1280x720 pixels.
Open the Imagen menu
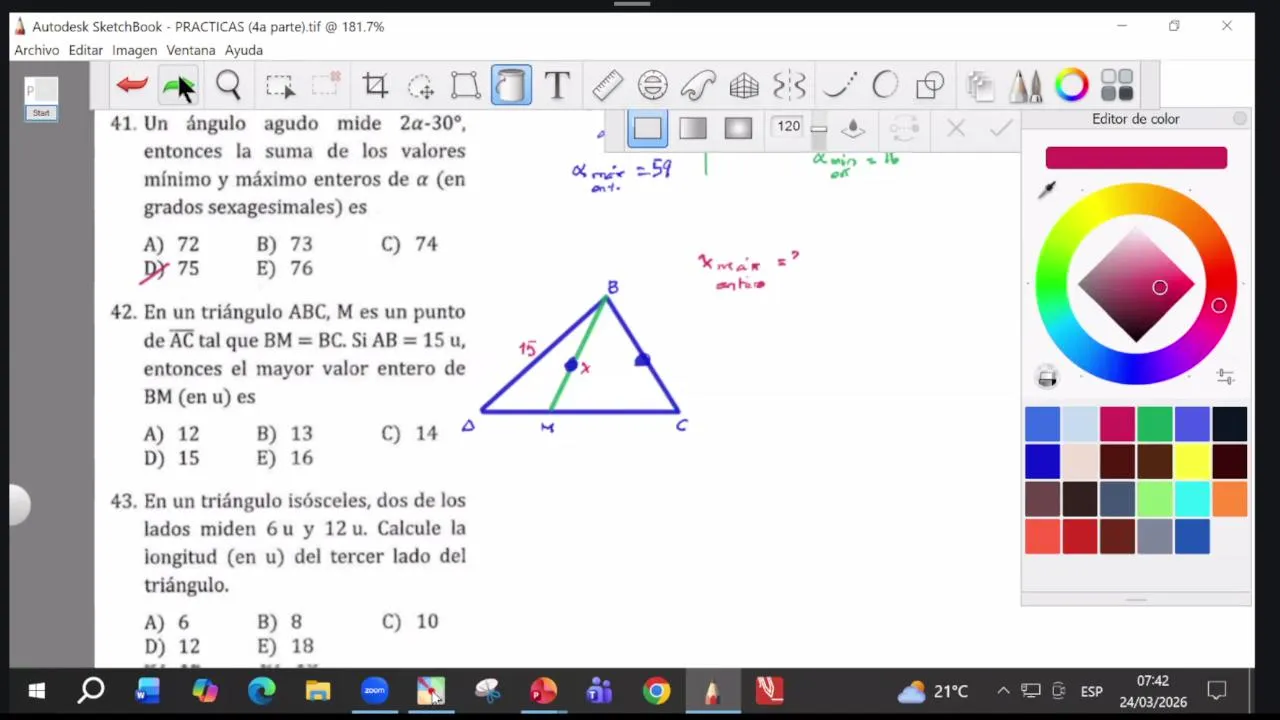pyautogui.click(x=135, y=50)
